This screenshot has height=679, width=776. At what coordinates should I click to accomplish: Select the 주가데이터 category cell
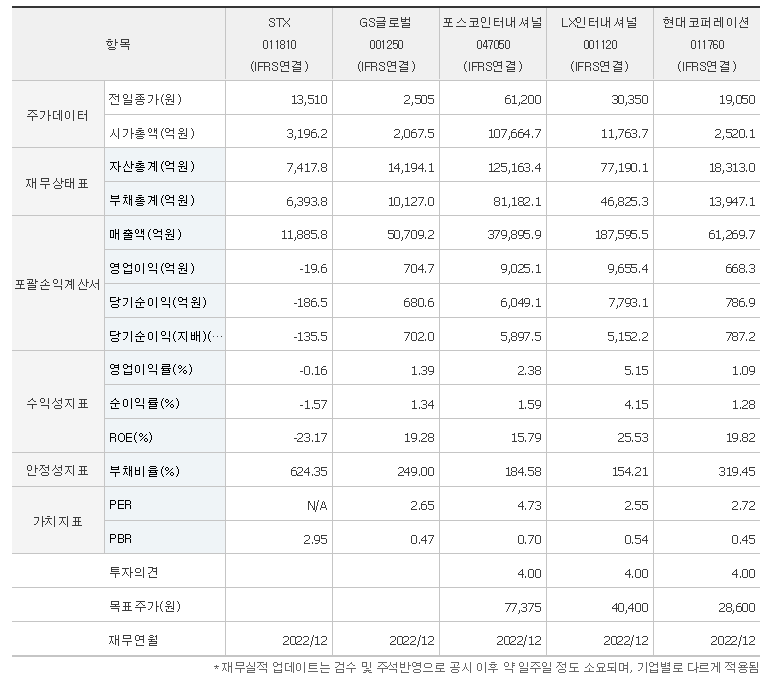pyautogui.click(x=57, y=115)
